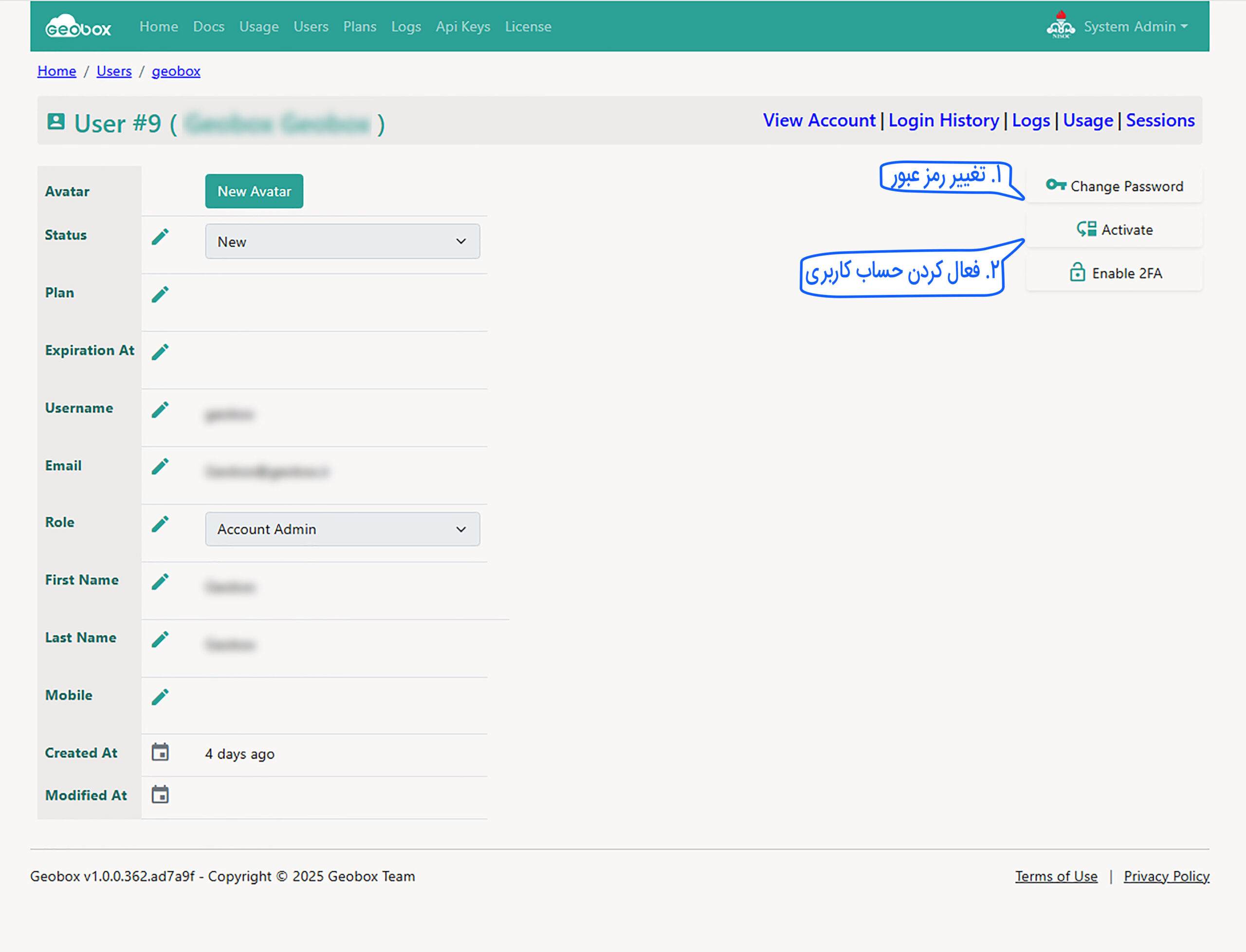Click the Username edit pencil icon
1246x952 pixels.
click(x=160, y=410)
